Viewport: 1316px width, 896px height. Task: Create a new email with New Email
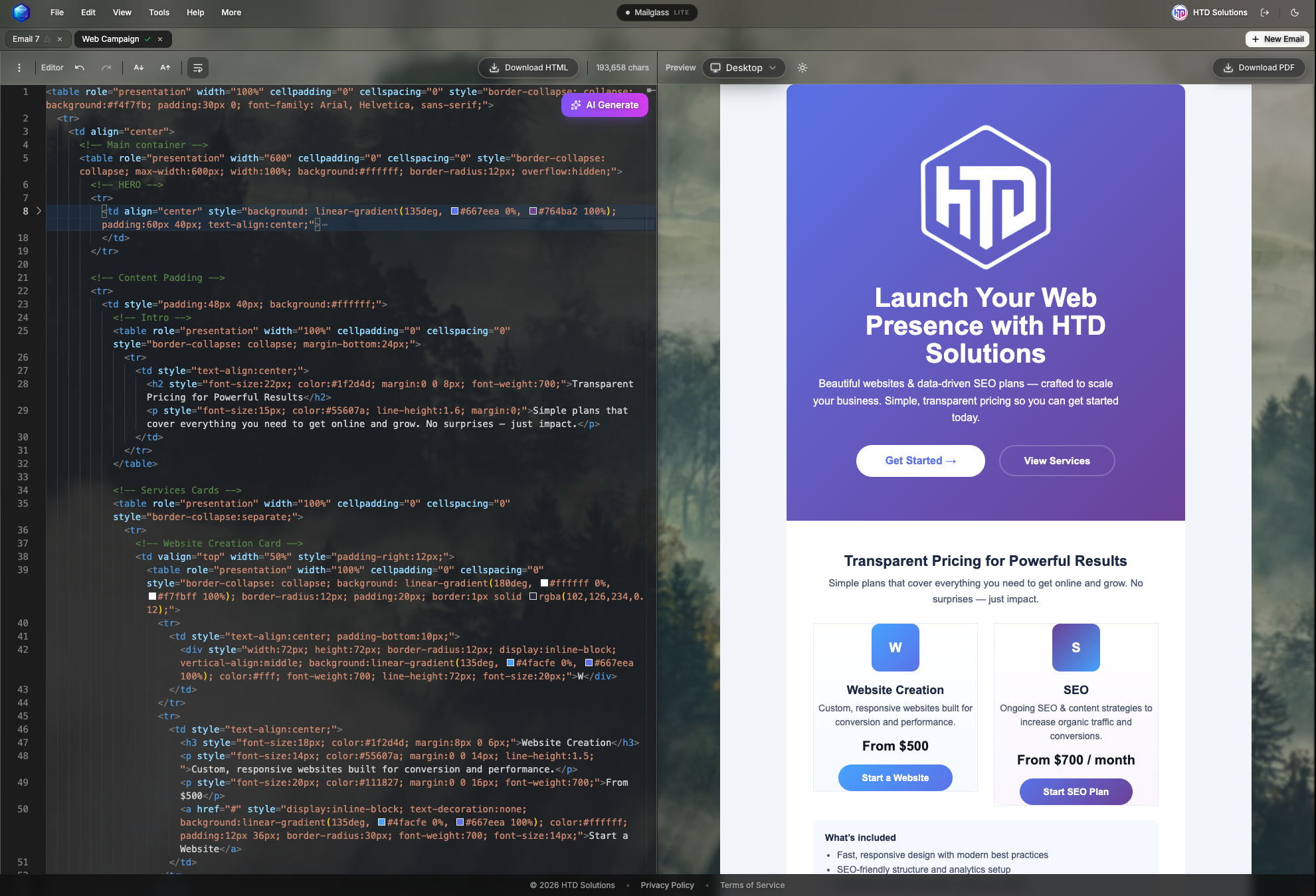point(1276,39)
